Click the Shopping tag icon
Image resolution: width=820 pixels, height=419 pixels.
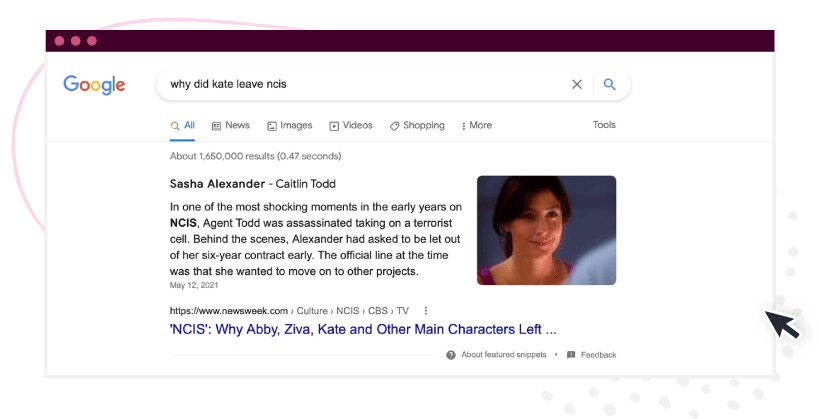pyautogui.click(x=394, y=126)
